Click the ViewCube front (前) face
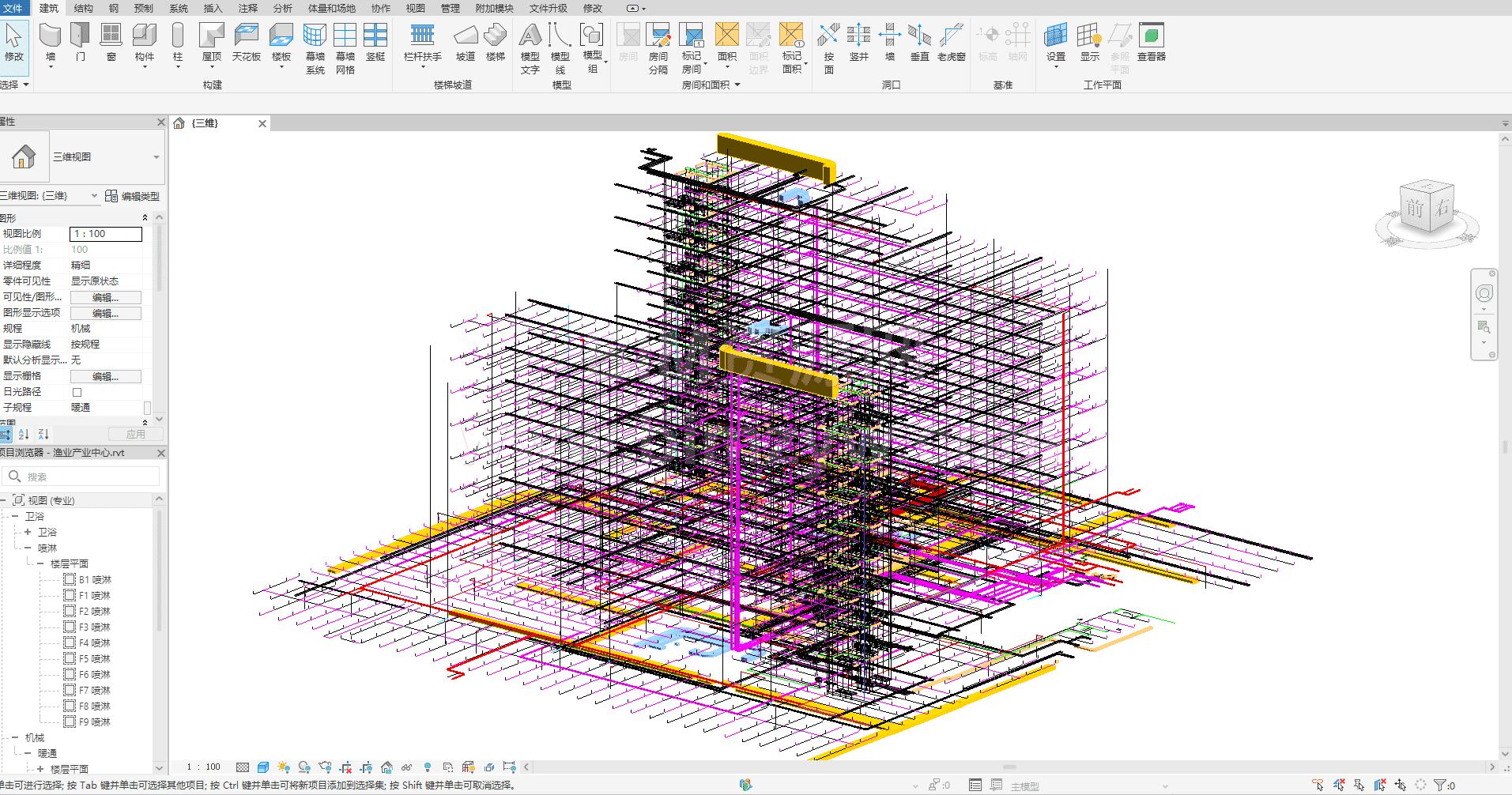 [x=1415, y=208]
